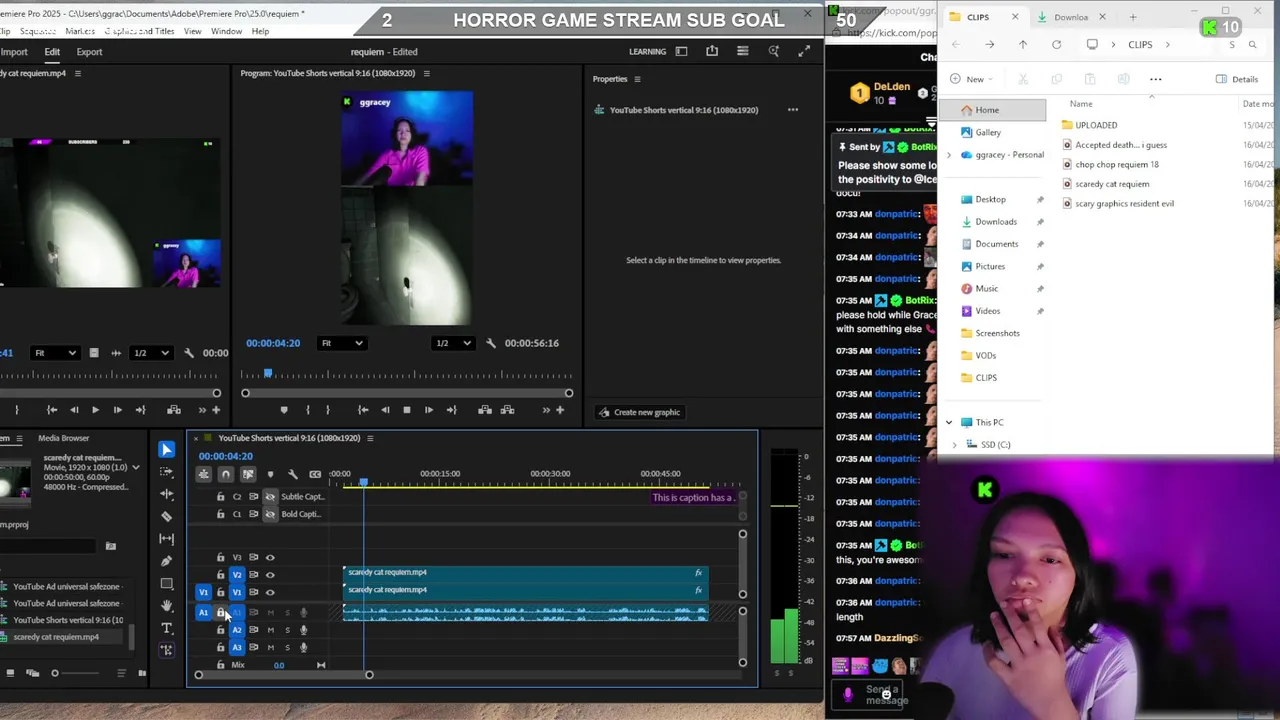Open Media Browser panel tab

[63, 438]
